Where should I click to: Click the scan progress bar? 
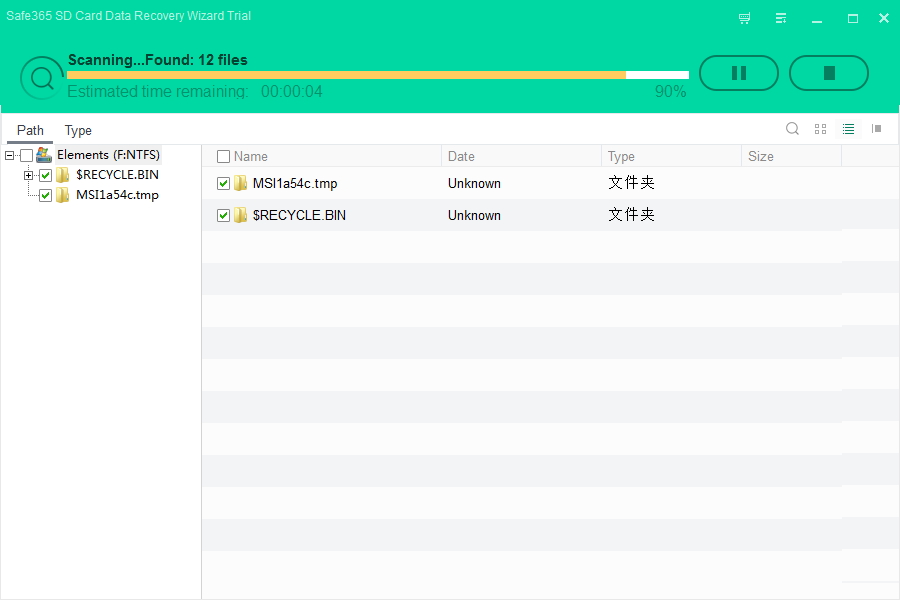tap(378, 75)
